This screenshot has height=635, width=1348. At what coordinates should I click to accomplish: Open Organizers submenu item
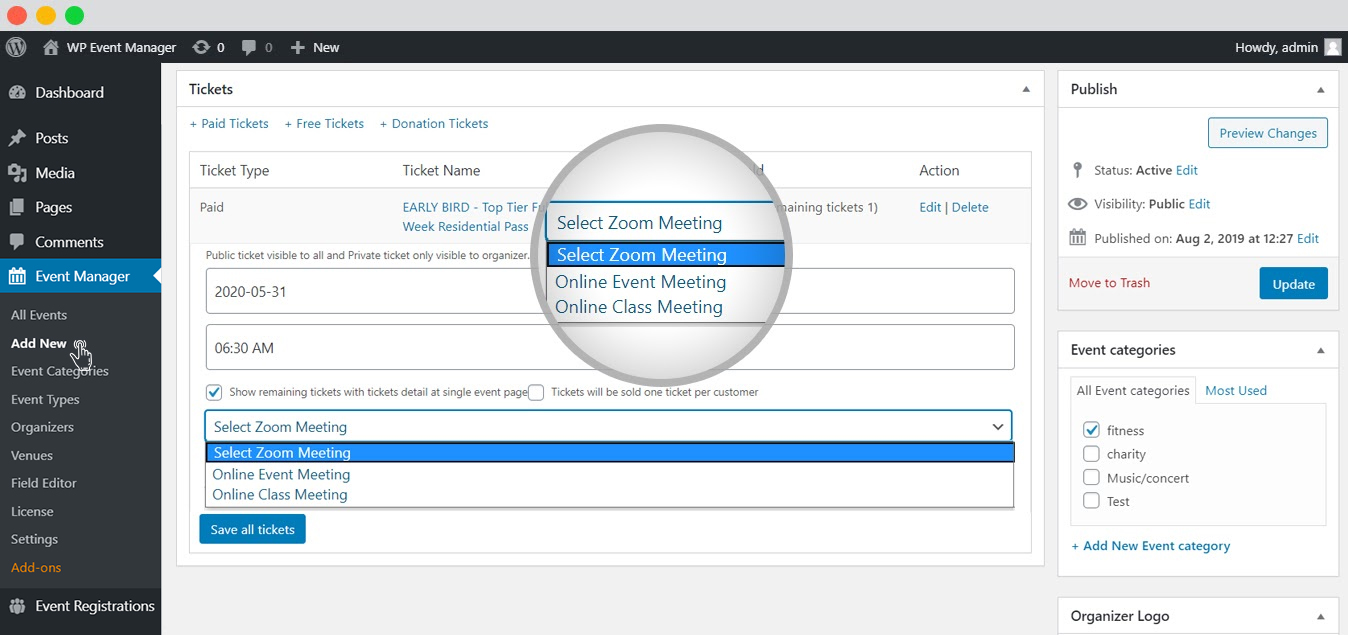[42, 427]
